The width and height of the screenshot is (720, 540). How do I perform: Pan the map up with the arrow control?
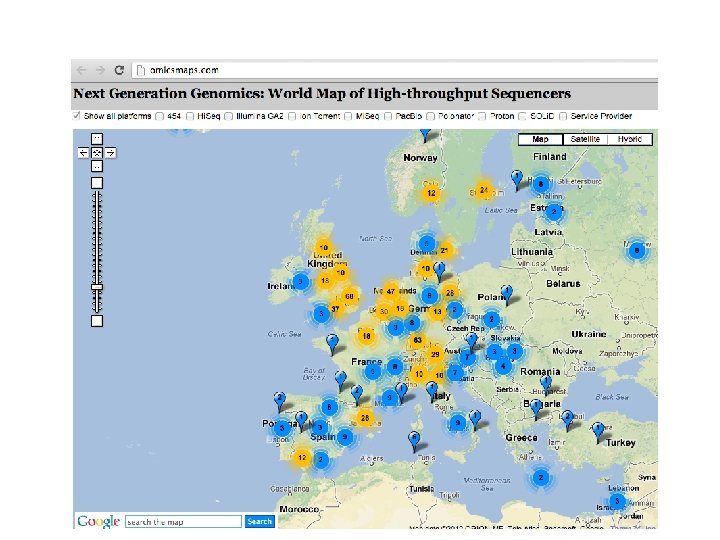click(97, 138)
